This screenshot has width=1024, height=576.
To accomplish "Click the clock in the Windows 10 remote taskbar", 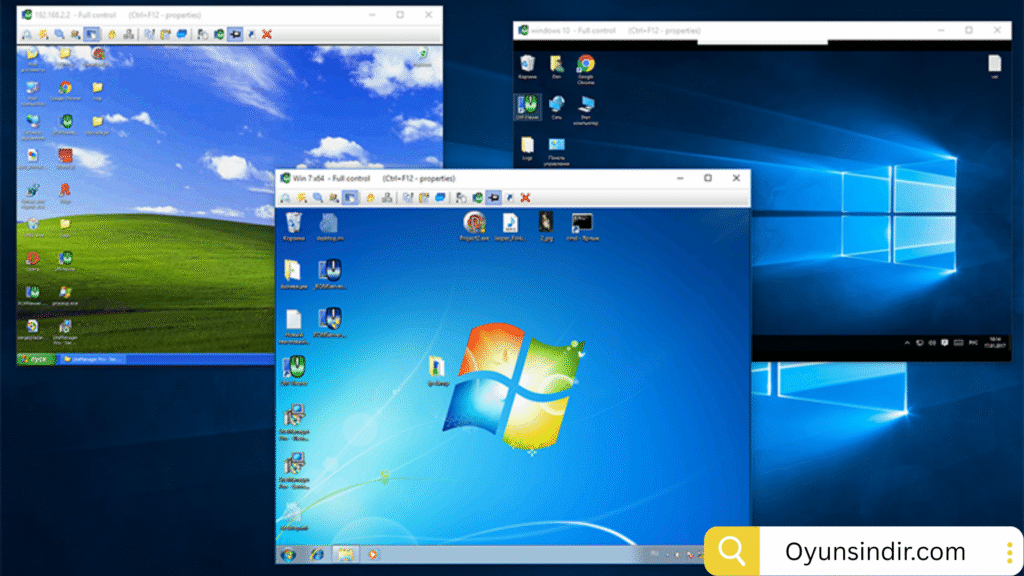I will (x=996, y=343).
